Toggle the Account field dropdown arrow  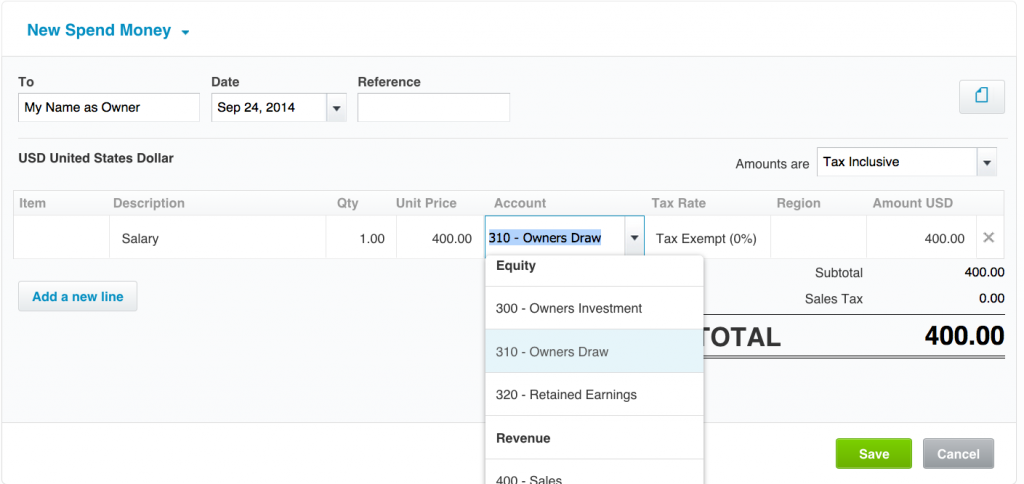[x=634, y=238]
